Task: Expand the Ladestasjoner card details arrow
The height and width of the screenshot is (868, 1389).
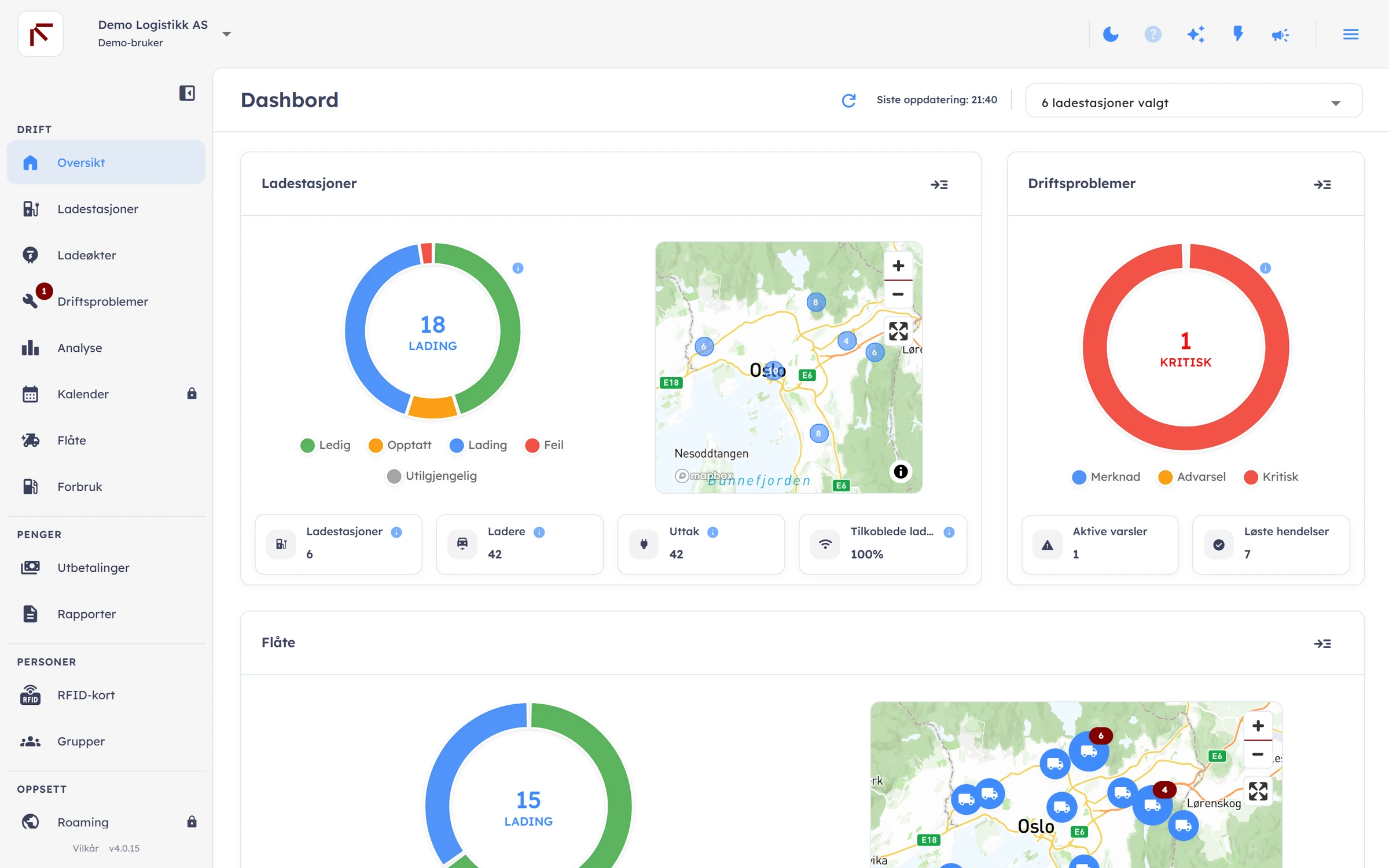Action: click(x=939, y=185)
